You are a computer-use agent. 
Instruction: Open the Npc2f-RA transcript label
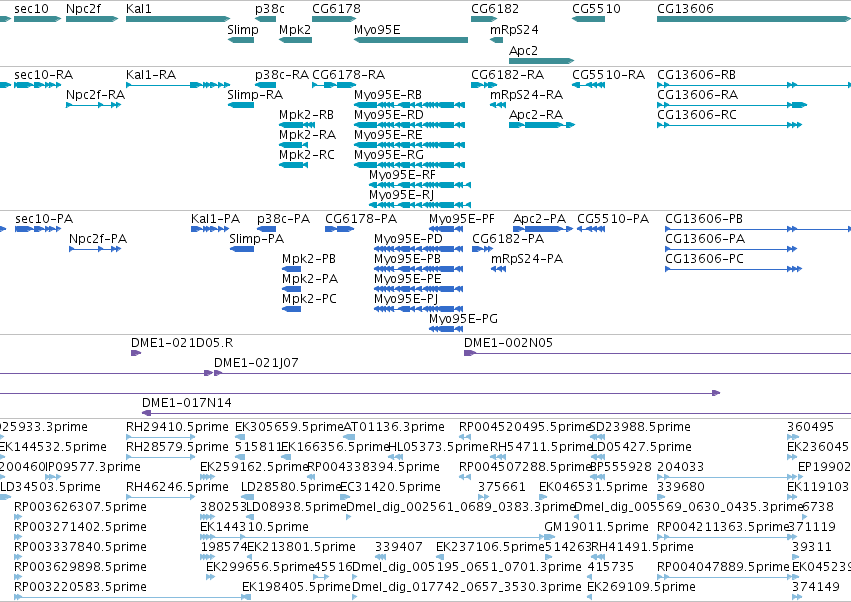click(96, 95)
